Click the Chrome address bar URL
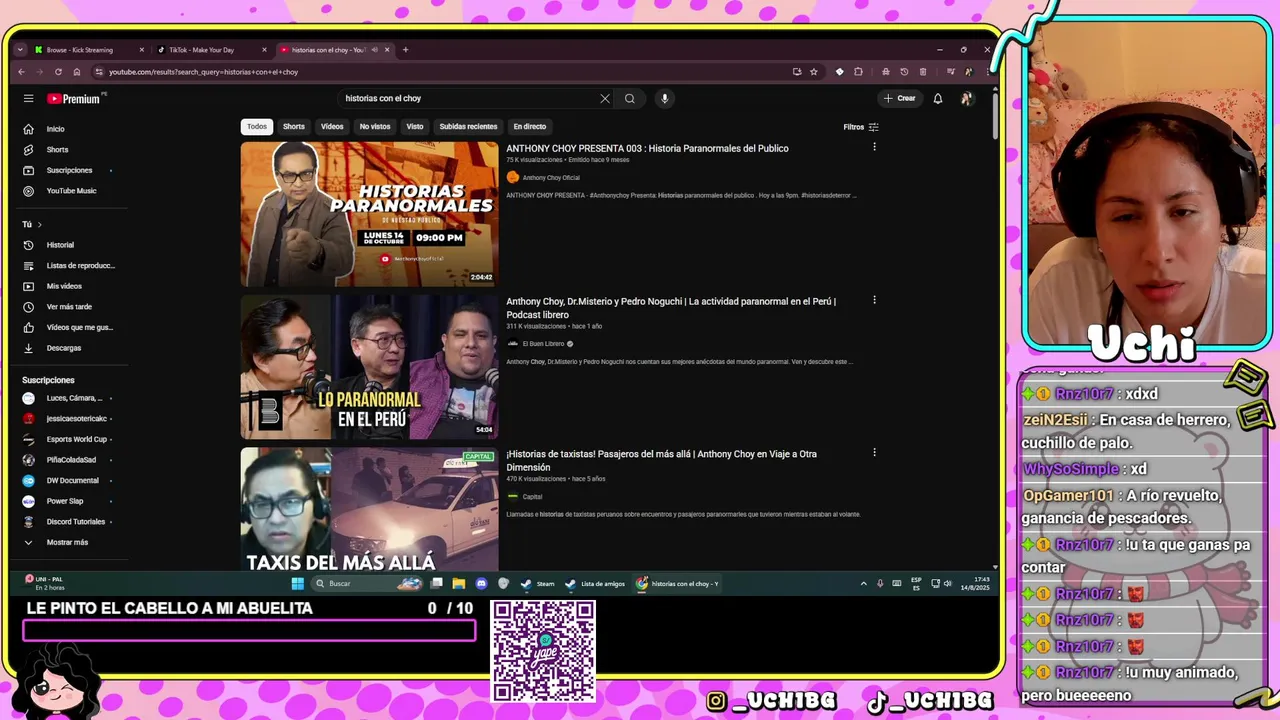Image resolution: width=1280 pixels, height=720 pixels. [203, 72]
